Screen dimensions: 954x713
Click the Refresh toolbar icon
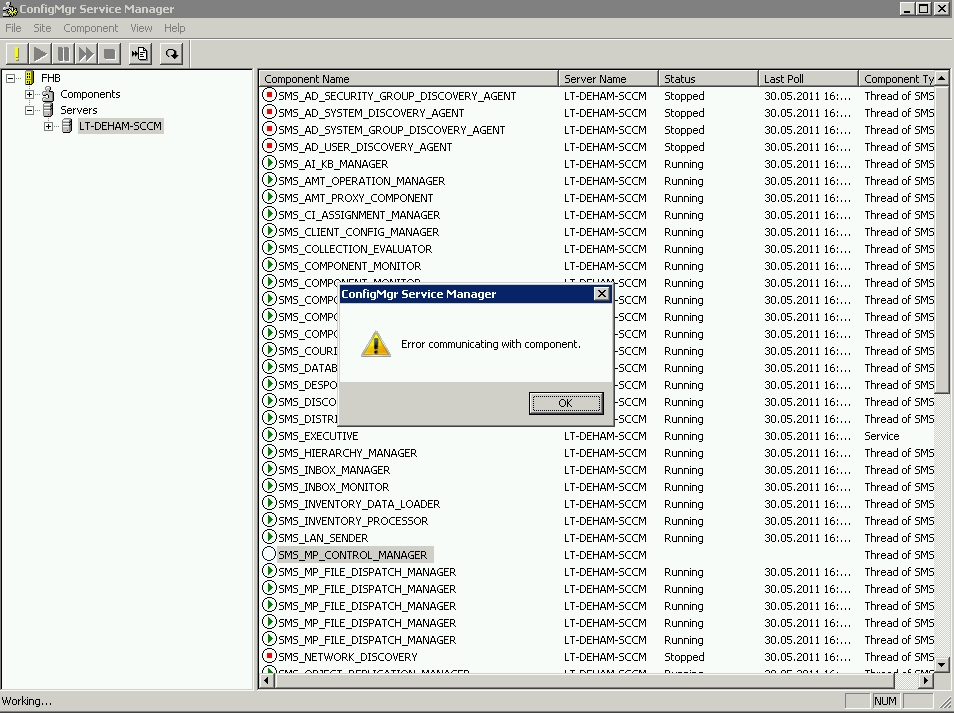172,54
